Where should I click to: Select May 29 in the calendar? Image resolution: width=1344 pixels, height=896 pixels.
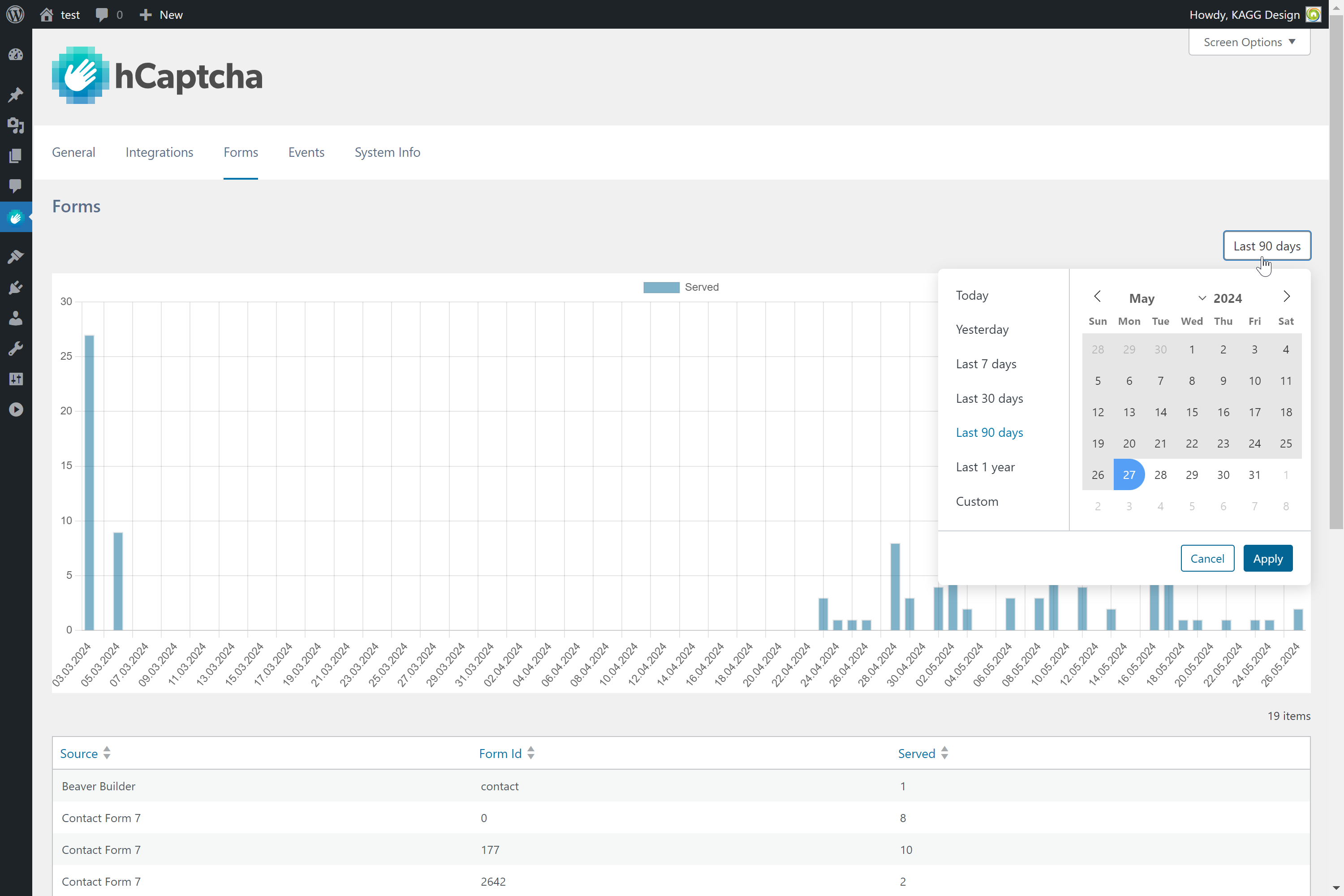[1191, 475]
